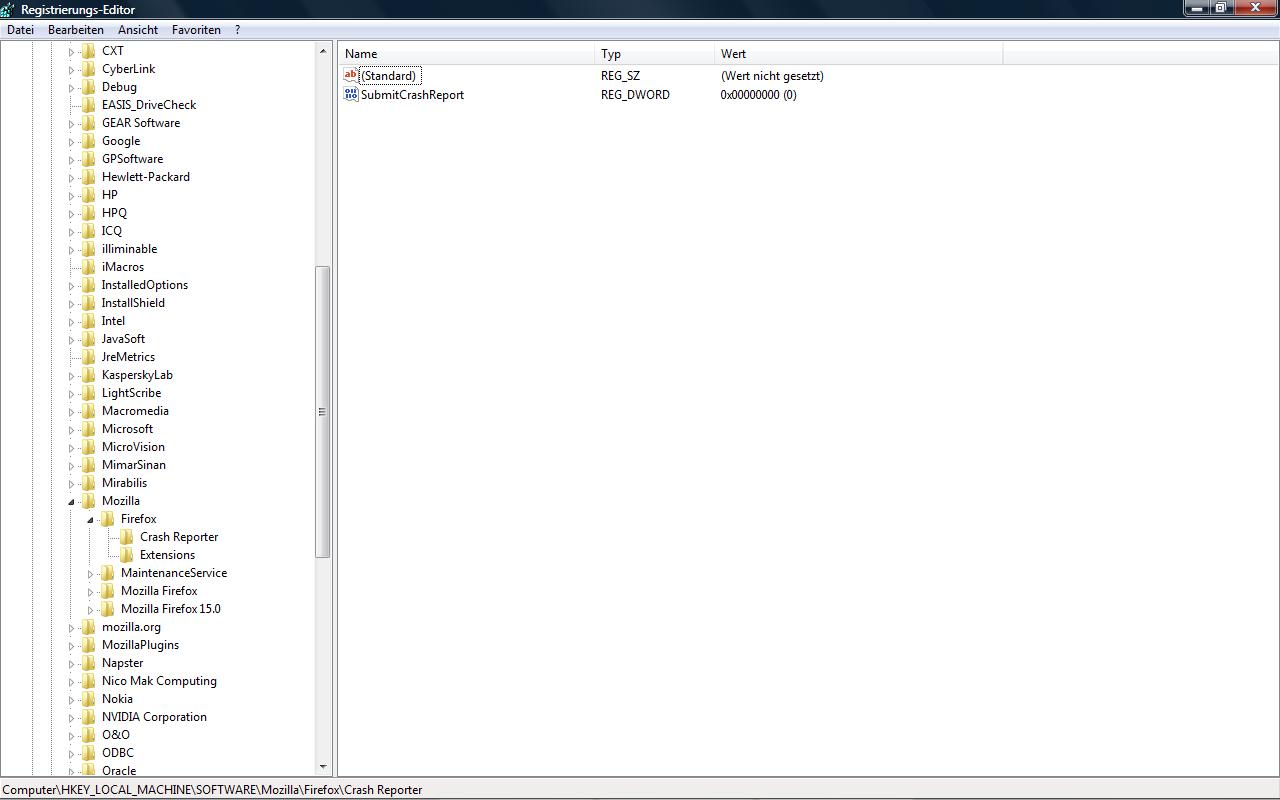The image size is (1280, 800).
Task: Select the (Standard) value name
Action: click(389, 76)
